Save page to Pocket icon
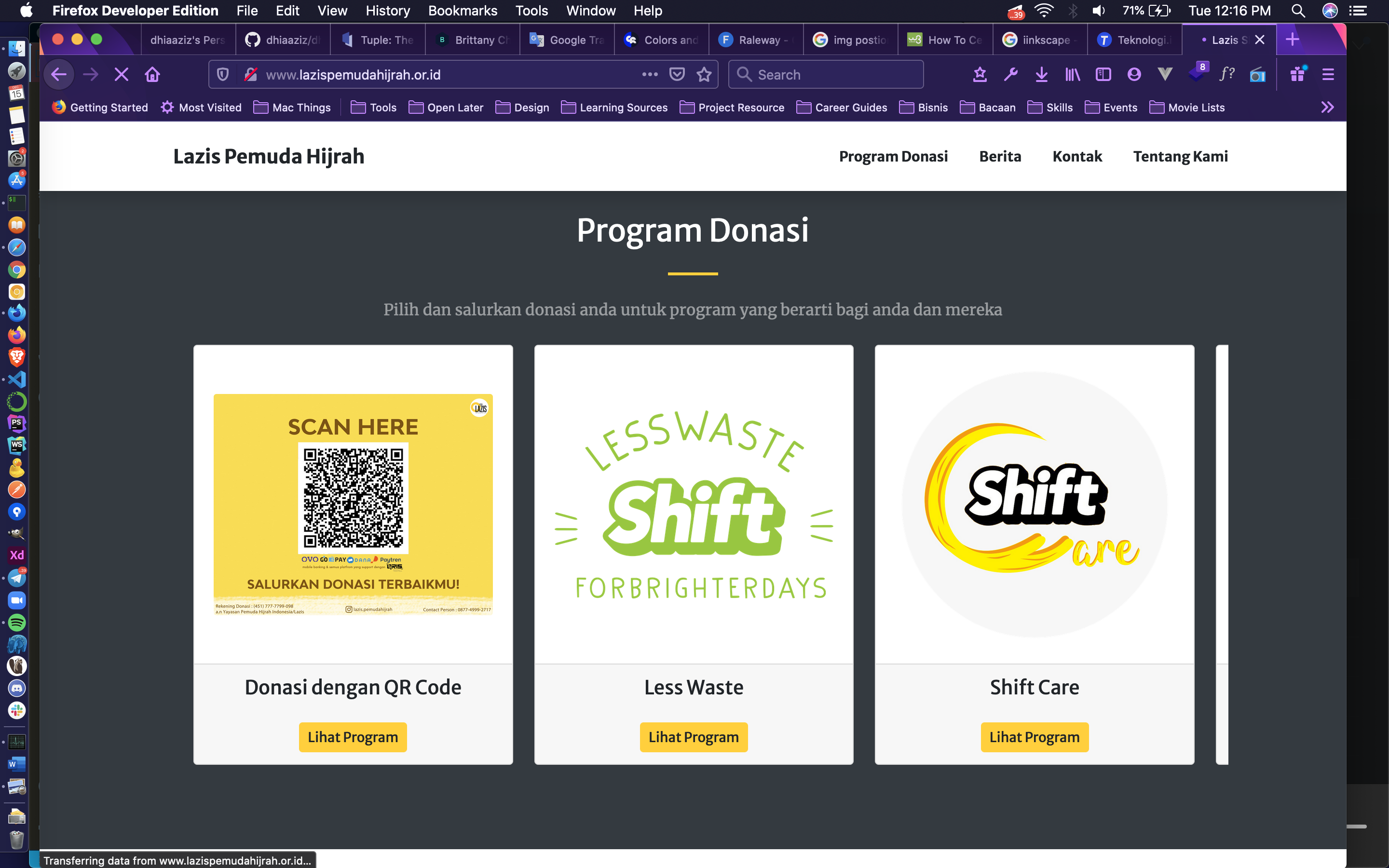 (x=677, y=75)
